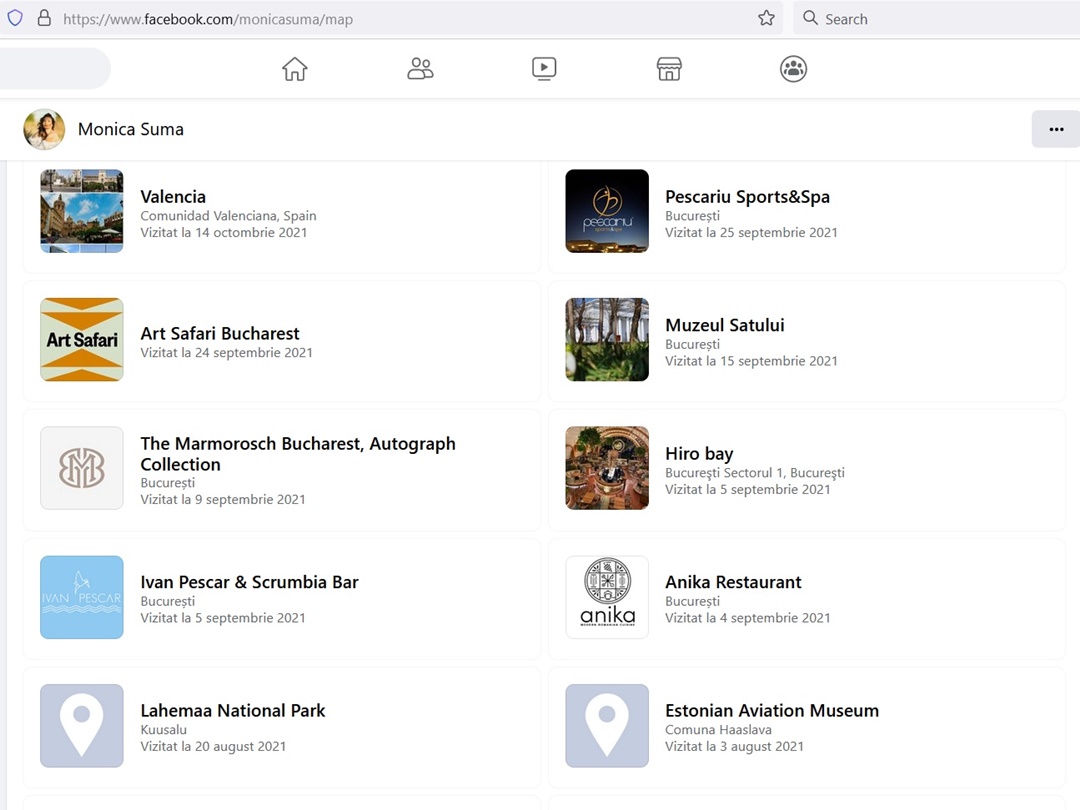Open Hiro bay place link
This screenshot has height=810, width=1080.
[x=699, y=454]
